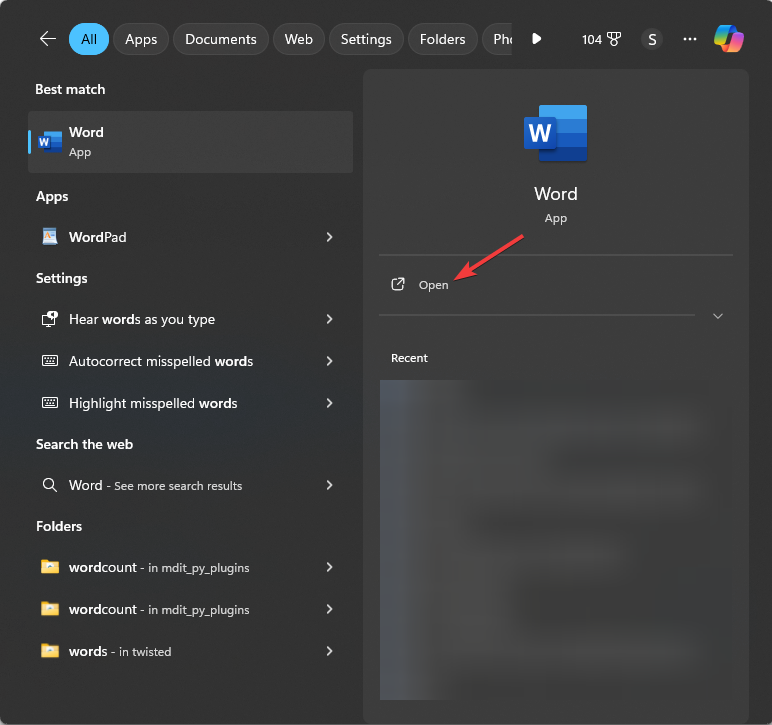Switch to the Apps filter tab

pos(141,39)
